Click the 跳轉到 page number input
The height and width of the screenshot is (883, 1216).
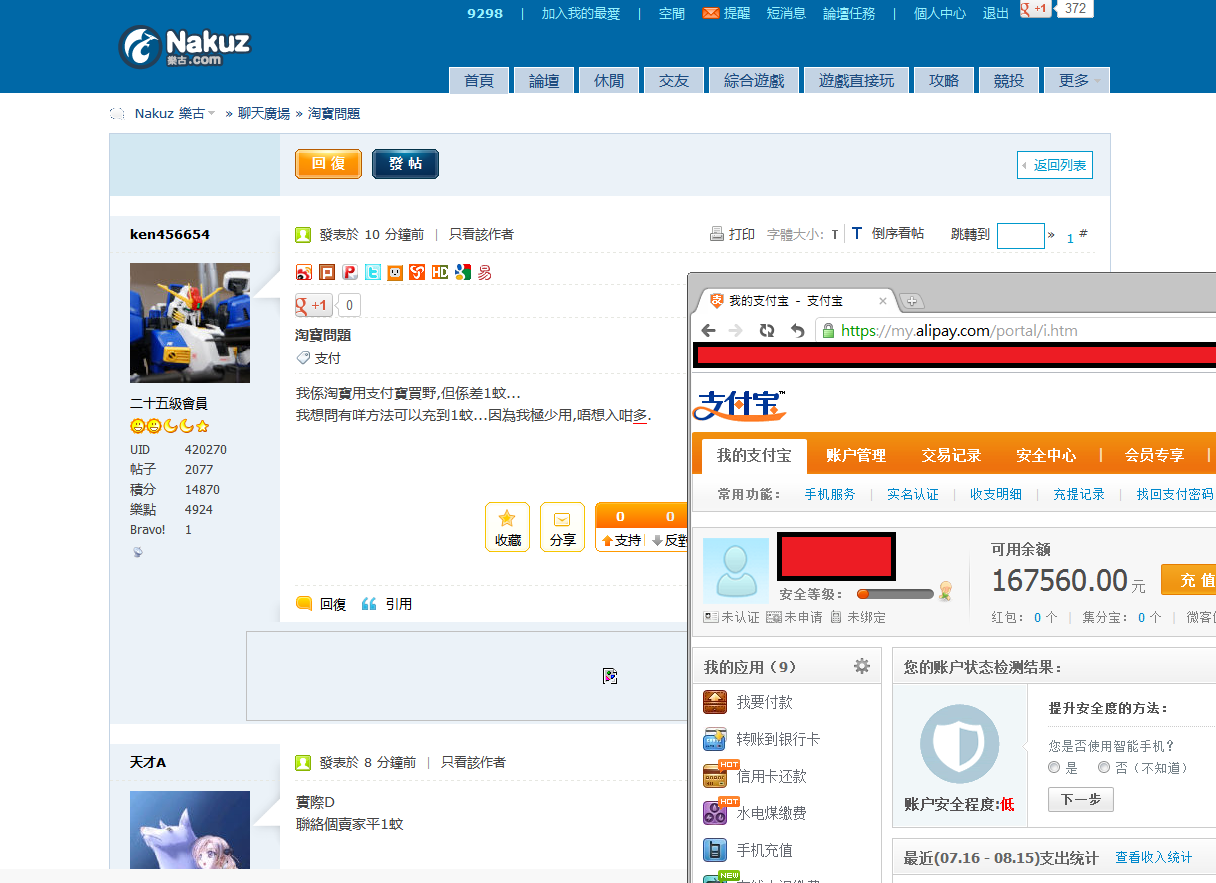(x=1021, y=235)
